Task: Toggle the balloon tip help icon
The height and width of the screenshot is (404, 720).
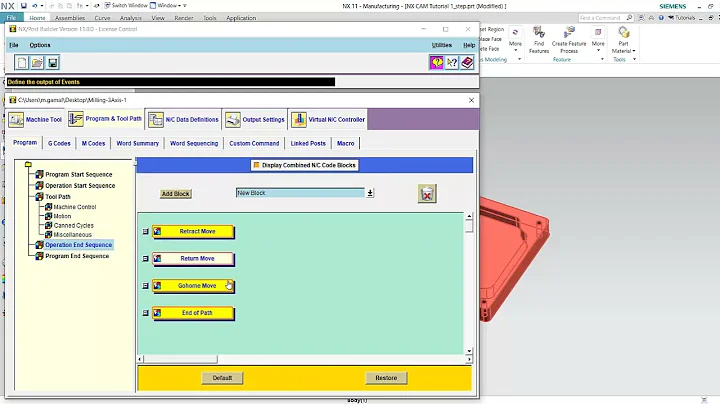Action: 436,62
